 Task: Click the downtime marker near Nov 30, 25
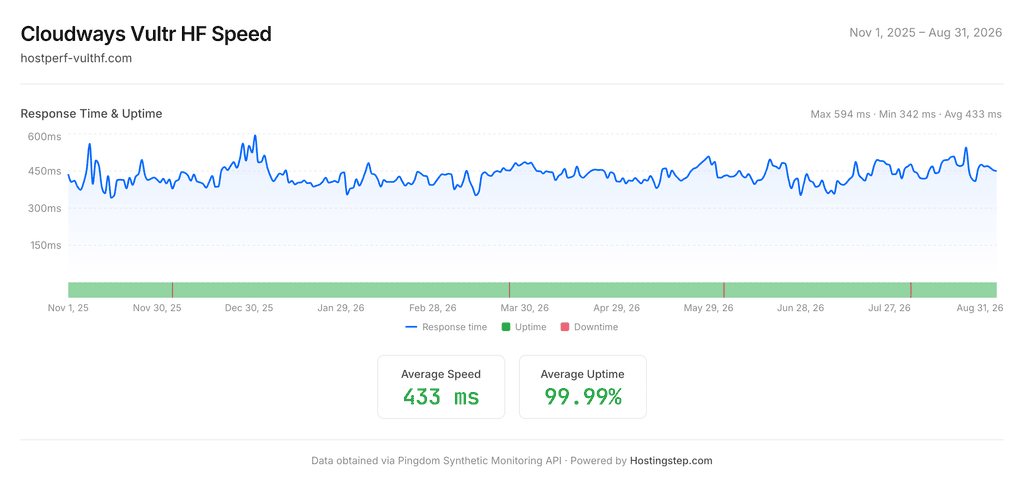(x=172, y=290)
